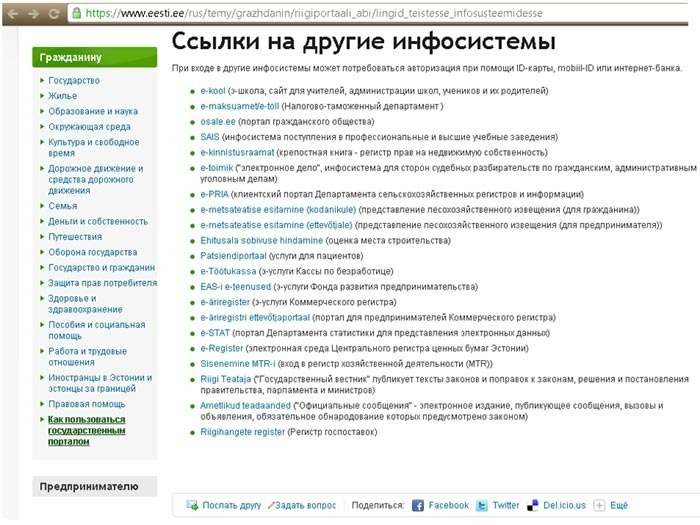Screen dimensions: 700x525
Task: Select Путешествия in the sidebar menu
Action: coord(75,237)
